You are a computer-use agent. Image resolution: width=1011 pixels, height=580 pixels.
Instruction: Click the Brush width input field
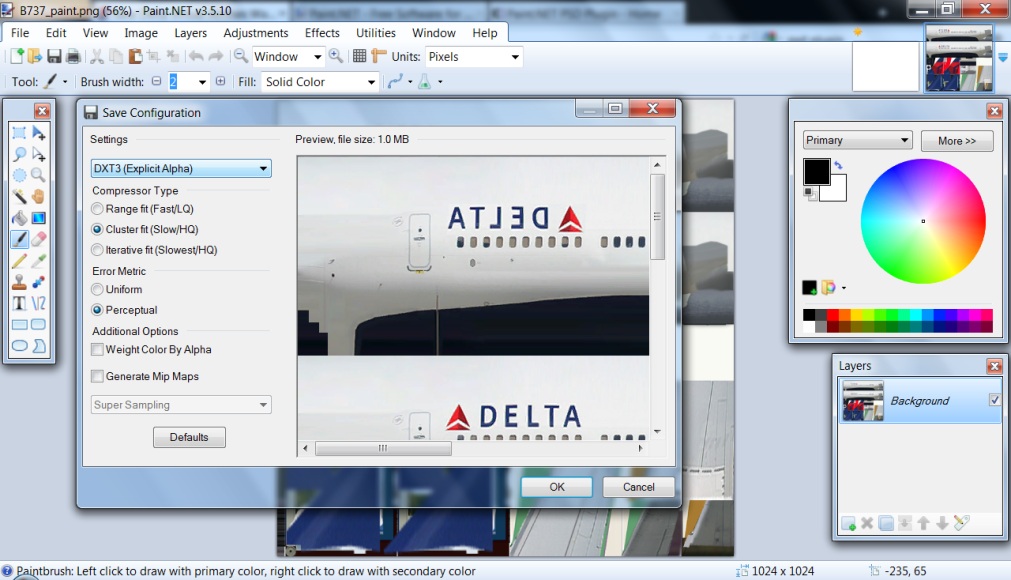click(x=182, y=82)
